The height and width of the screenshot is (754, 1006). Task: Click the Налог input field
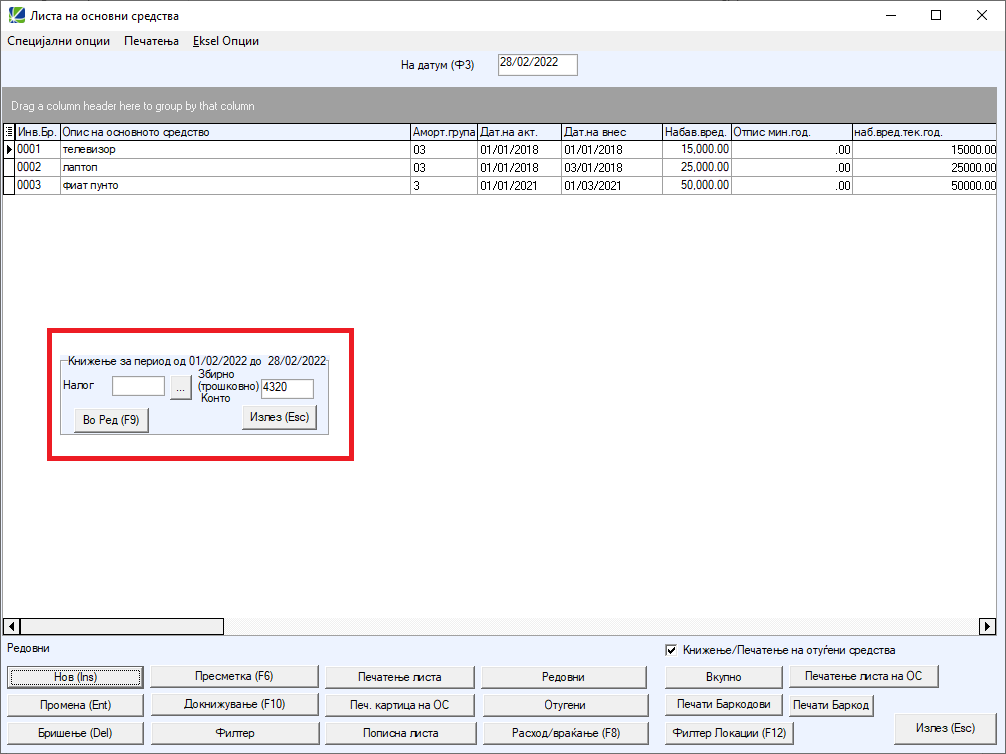coord(139,386)
